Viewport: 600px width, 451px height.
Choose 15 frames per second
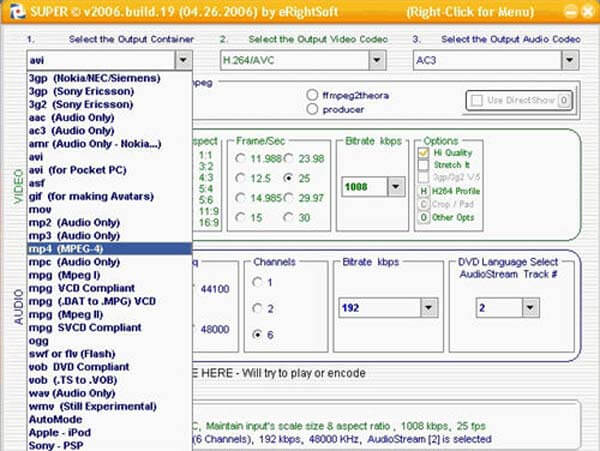click(240, 217)
